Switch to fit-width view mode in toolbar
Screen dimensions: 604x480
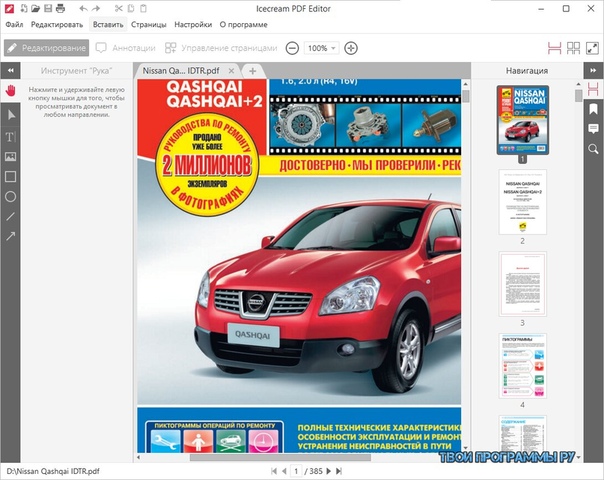[554, 48]
